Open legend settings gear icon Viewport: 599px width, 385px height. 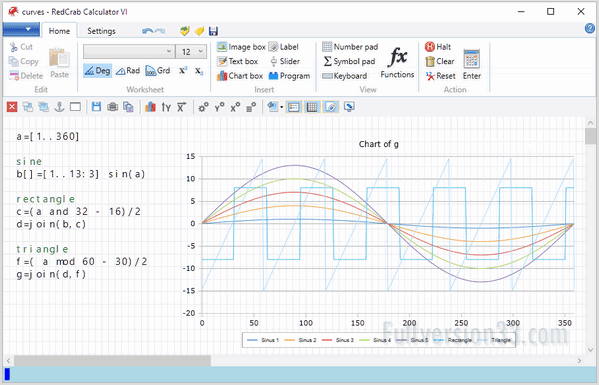(251, 107)
